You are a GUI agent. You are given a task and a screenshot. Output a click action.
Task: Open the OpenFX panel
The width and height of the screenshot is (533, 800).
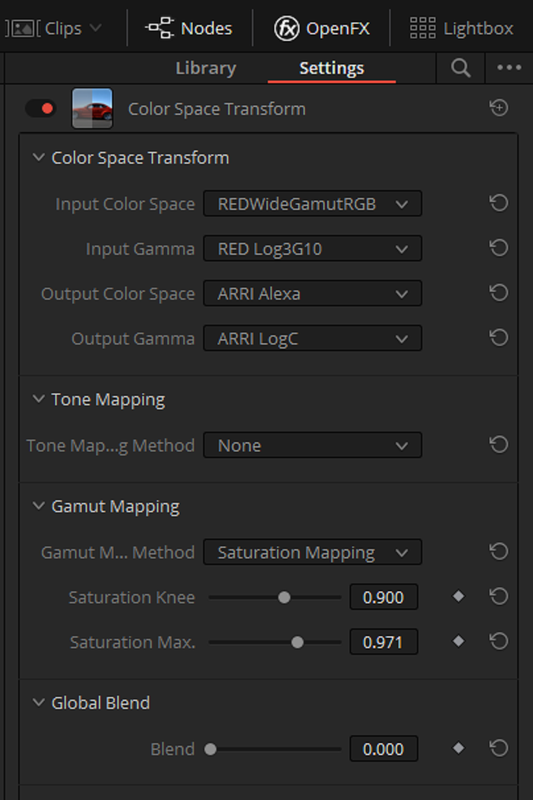tap(322, 28)
